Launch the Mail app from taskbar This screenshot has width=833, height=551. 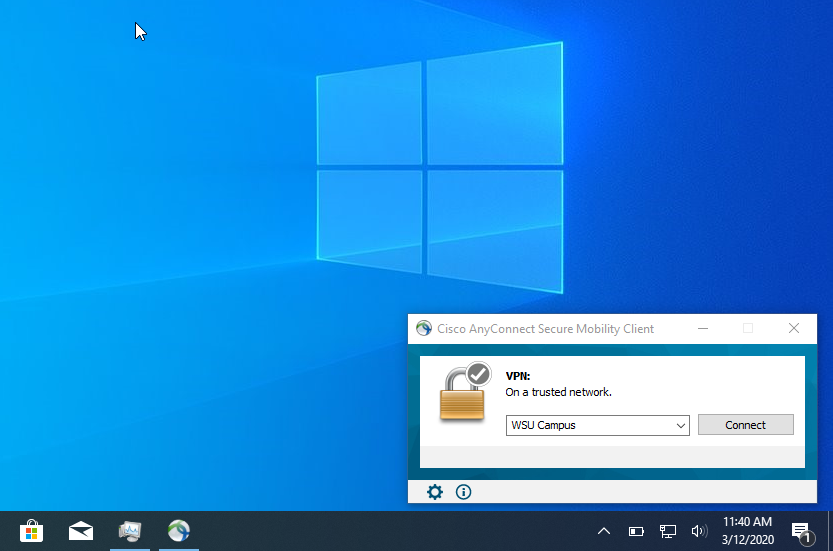81,531
